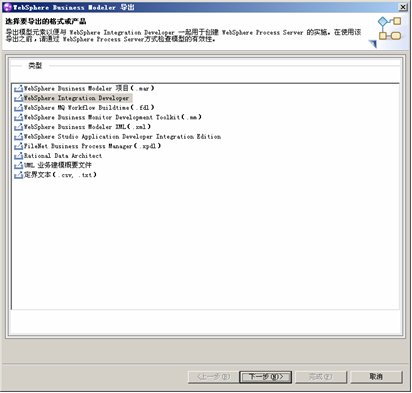The width and height of the screenshot is (412, 393).
Task: Click the icon beside FileNet Business Process Manager
Action: click(x=18, y=146)
